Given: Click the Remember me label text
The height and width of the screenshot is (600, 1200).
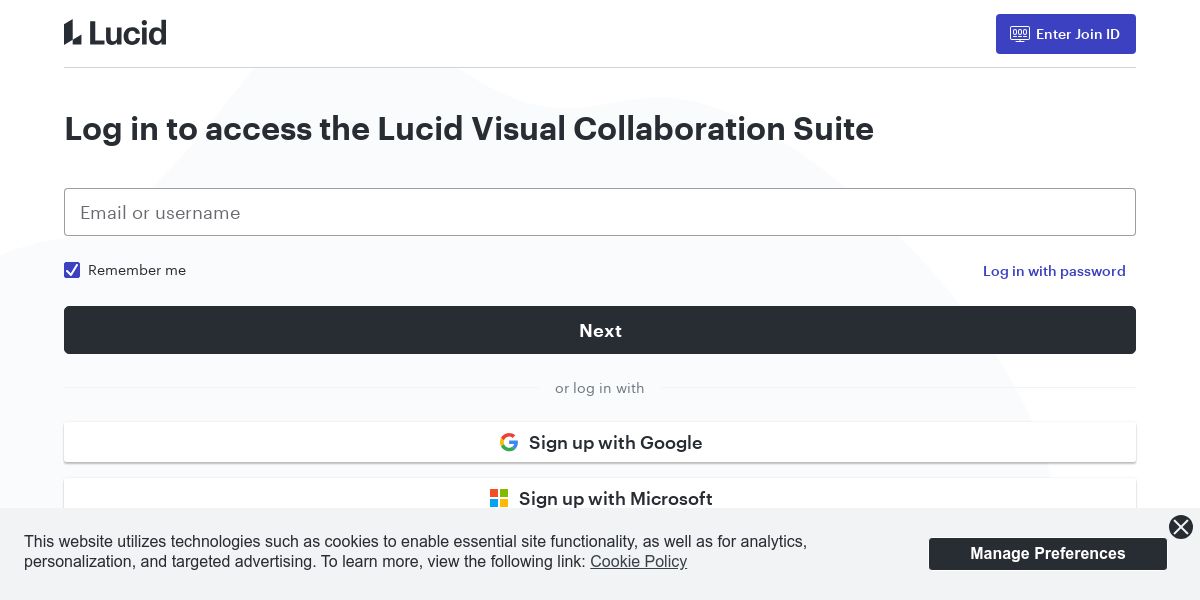Looking at the screenshot, I should point(137,270).
